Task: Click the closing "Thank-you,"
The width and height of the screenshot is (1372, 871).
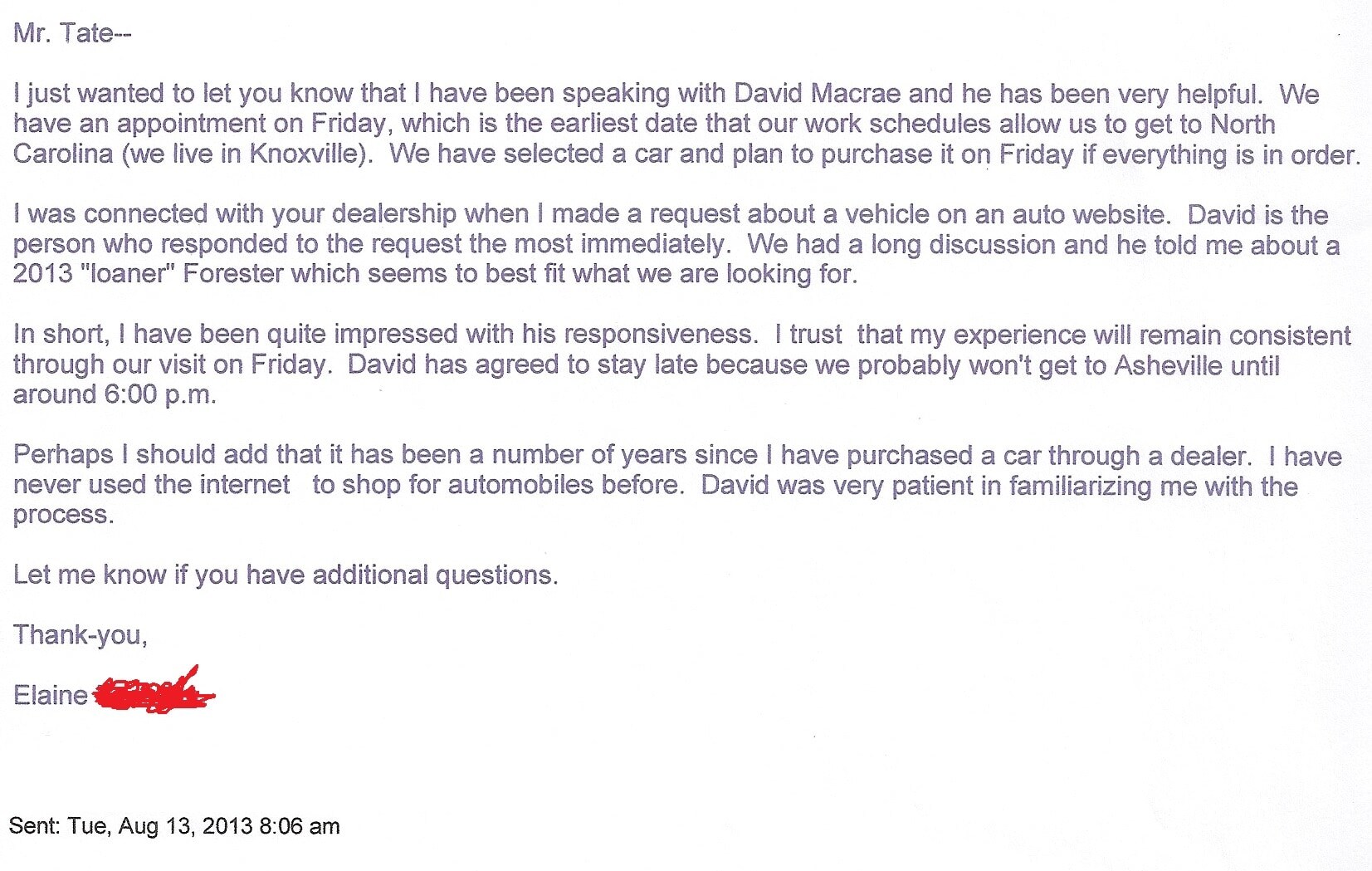Action: [81, 635]
